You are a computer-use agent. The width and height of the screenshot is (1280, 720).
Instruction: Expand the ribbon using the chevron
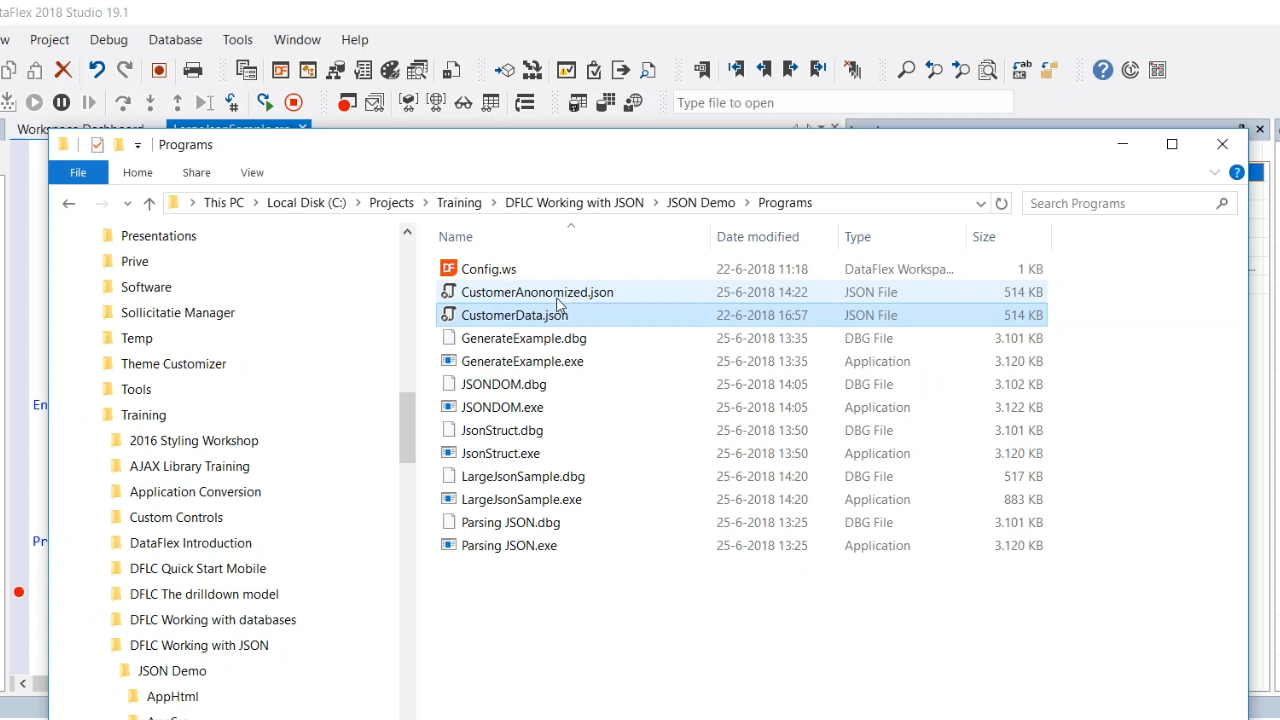coord(1214,173)
